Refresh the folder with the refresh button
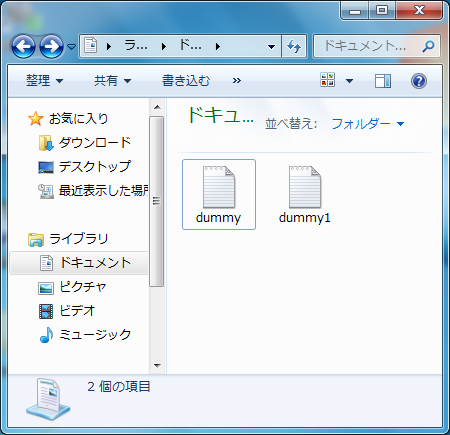The image size is (450, 435). [x=294, y=46]
